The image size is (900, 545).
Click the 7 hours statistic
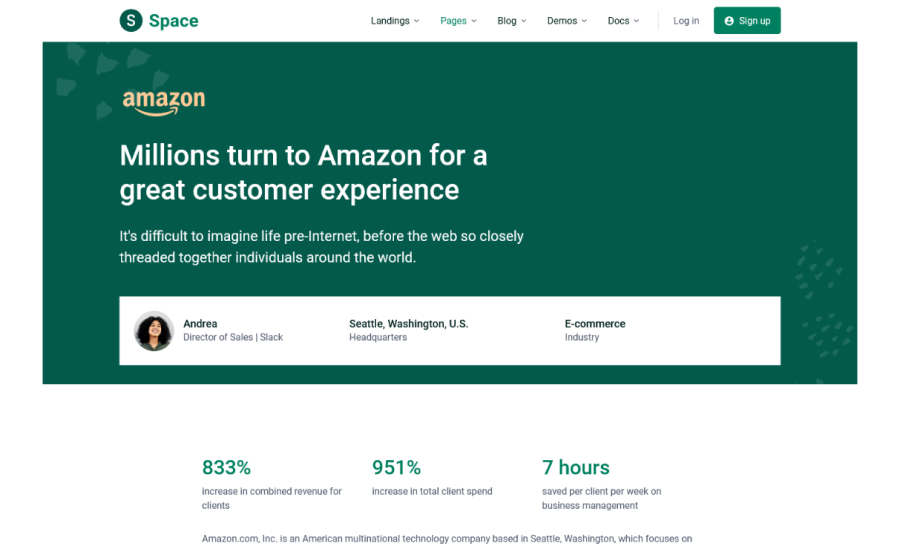(x=575, y=467)
